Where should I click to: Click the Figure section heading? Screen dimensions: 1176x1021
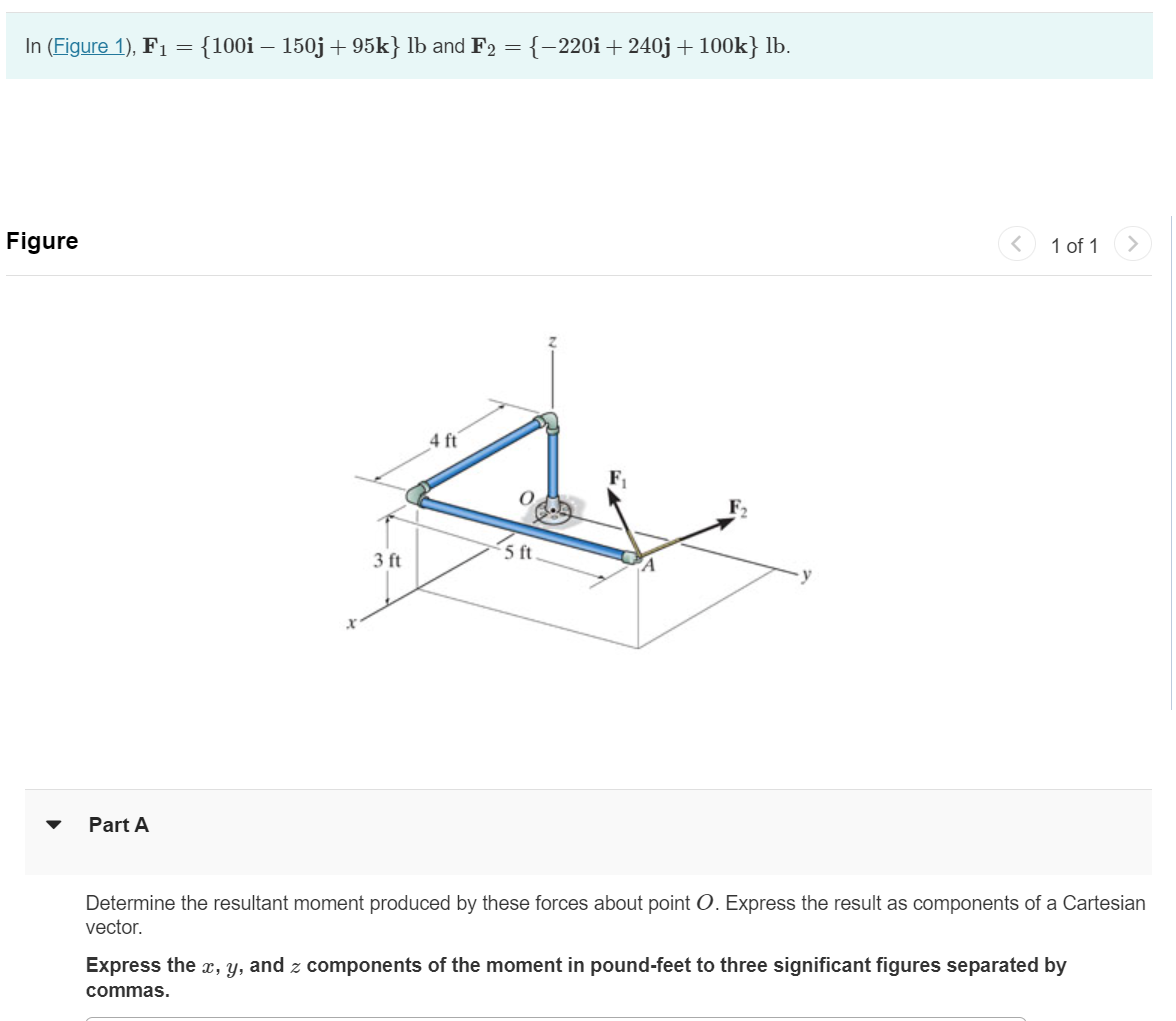coord(42,240)
